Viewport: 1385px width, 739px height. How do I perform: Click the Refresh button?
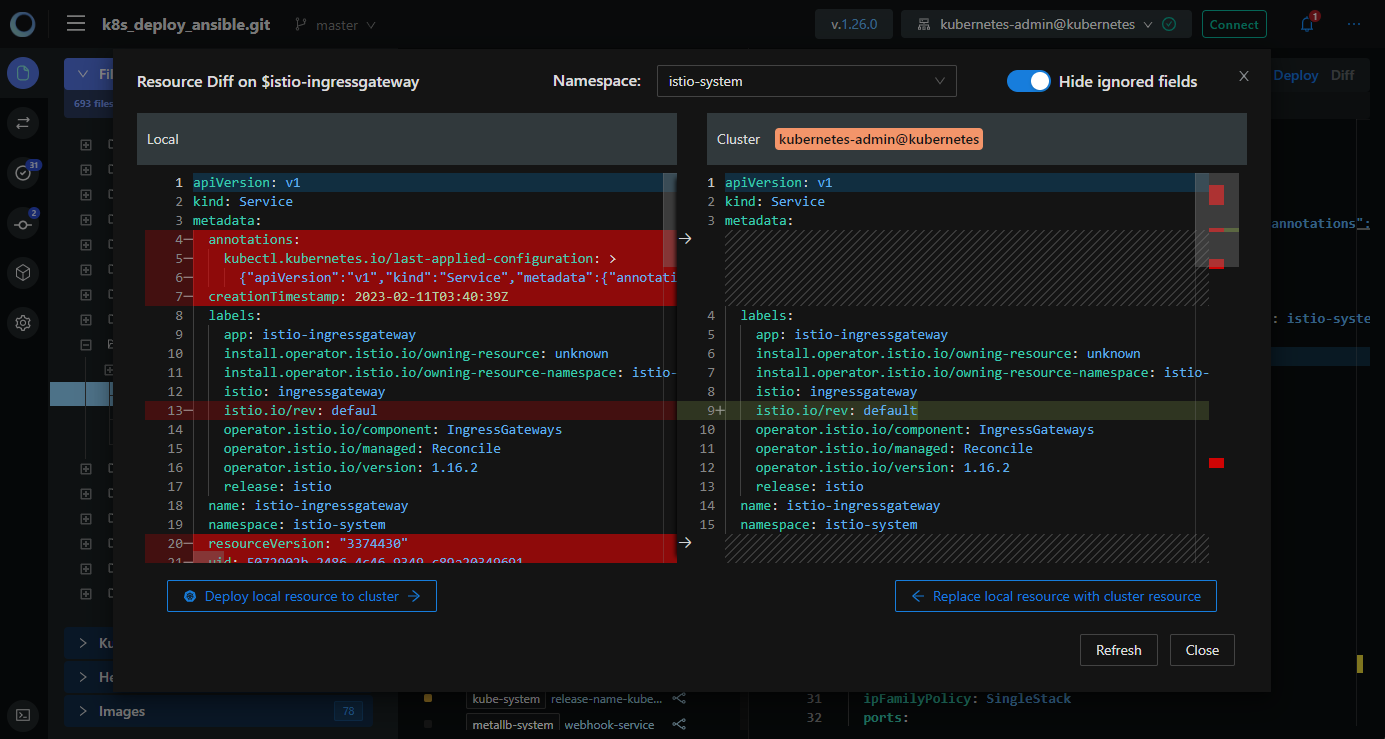pyautogui.click(x=1118, y=650)
